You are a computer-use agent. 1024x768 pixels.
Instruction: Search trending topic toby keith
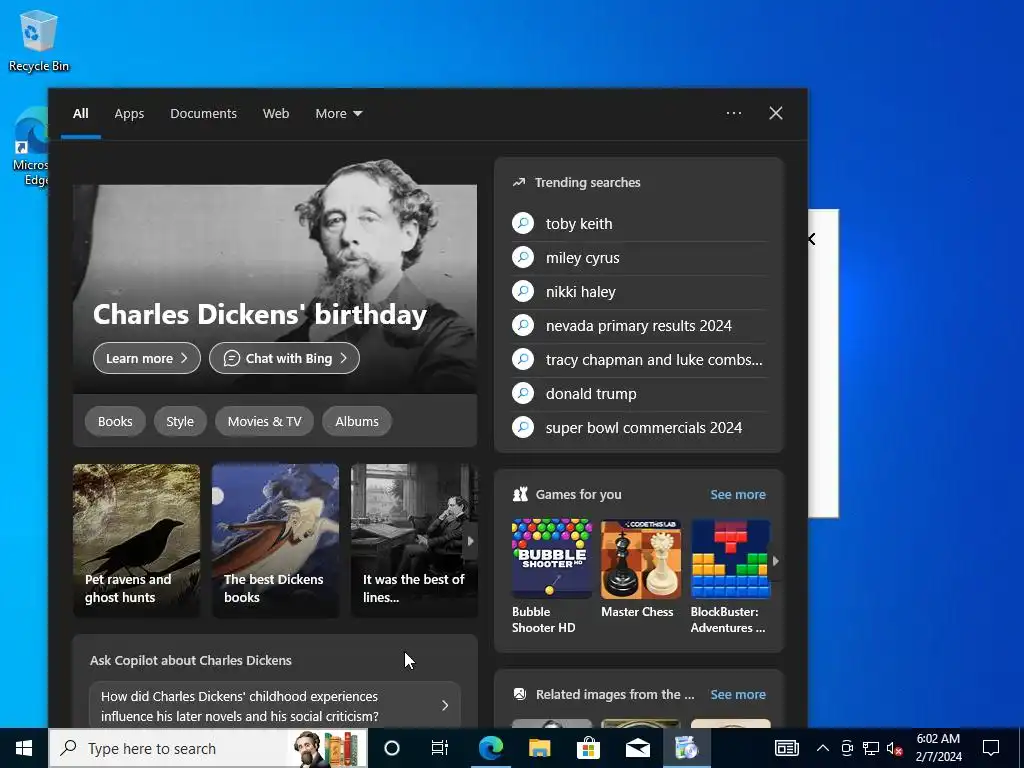point(639,224)
